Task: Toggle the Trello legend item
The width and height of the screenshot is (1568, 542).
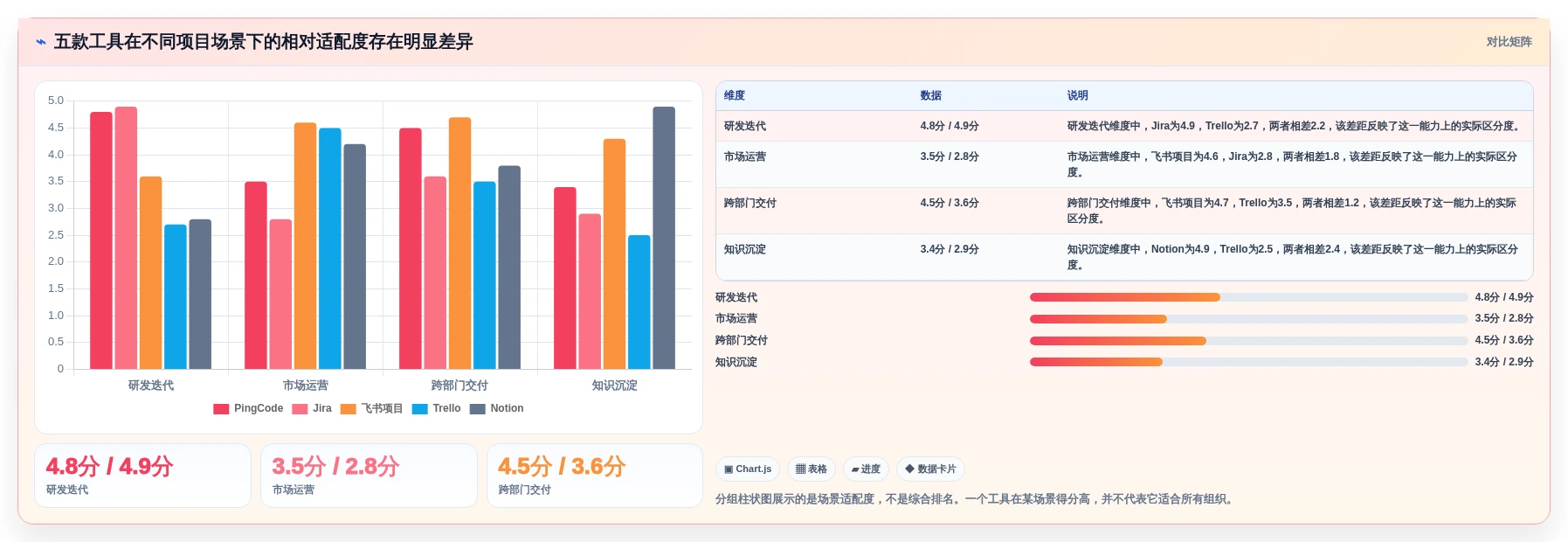Action: 436,408
